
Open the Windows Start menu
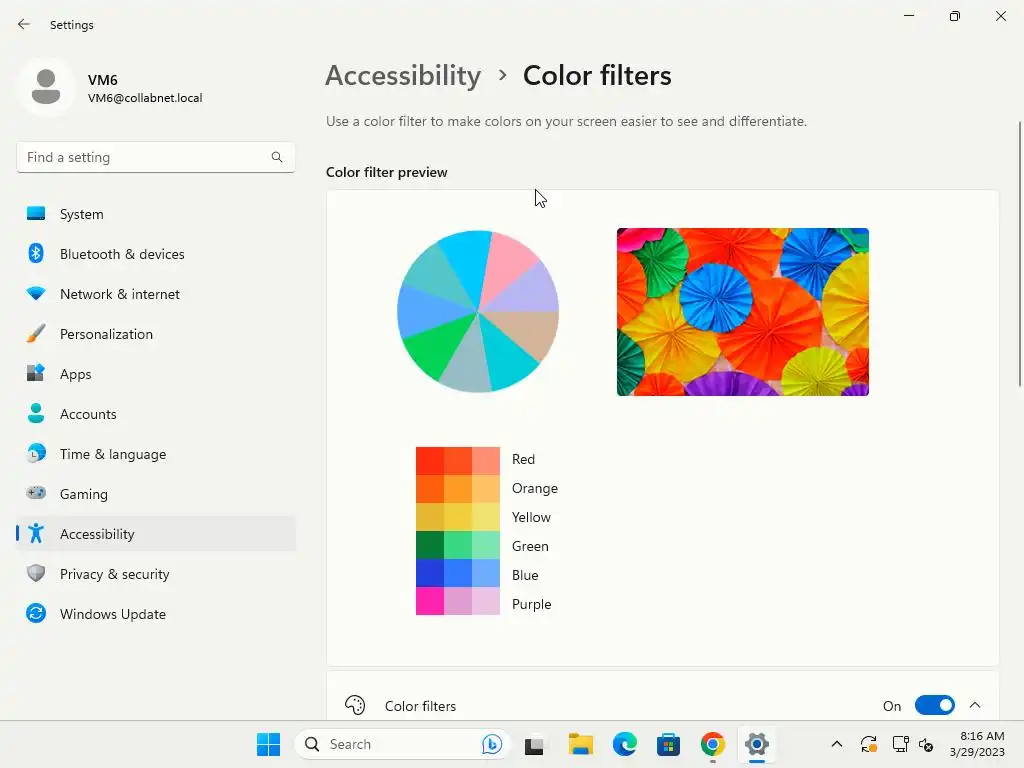tap(268, 744)
